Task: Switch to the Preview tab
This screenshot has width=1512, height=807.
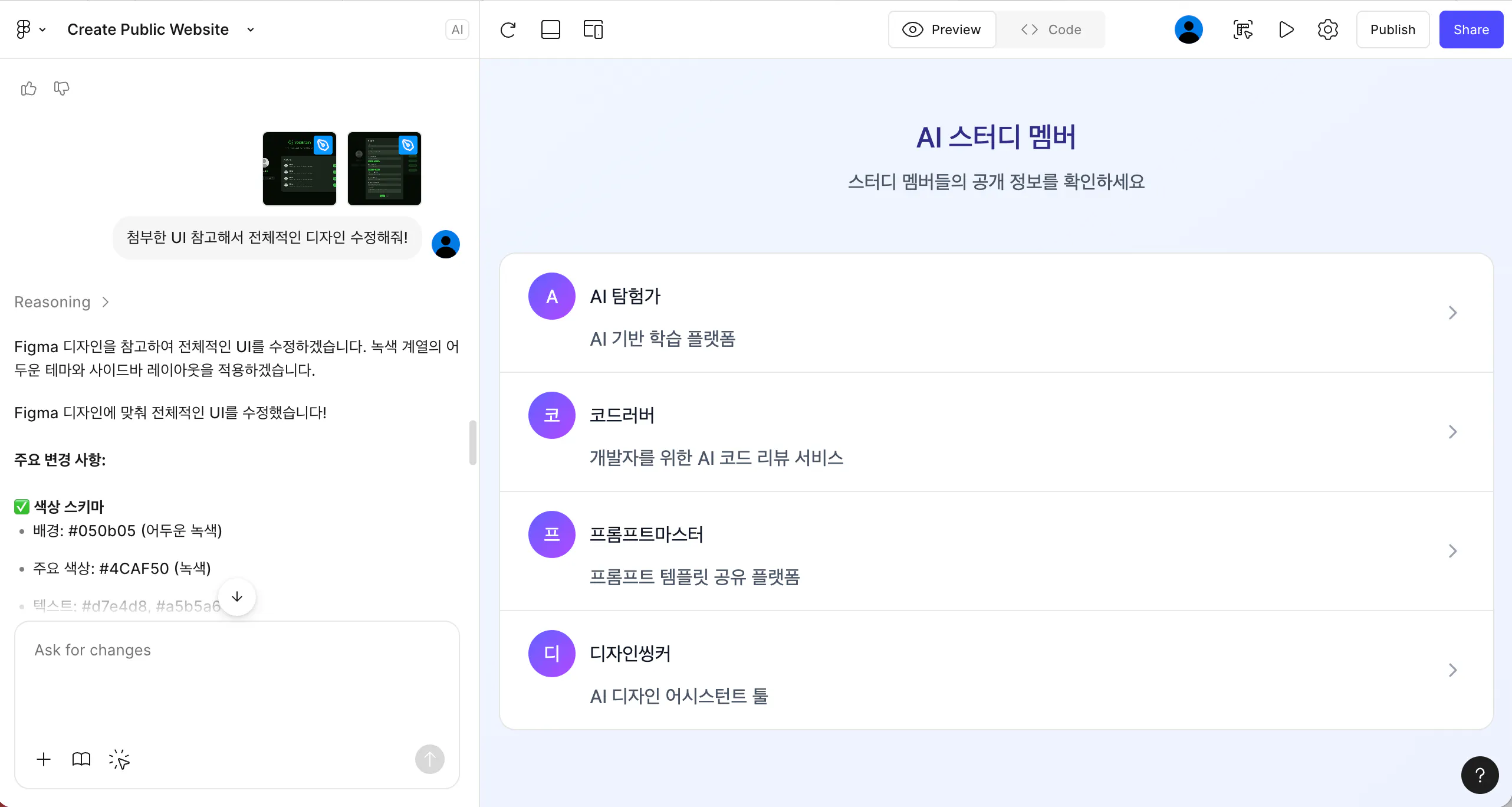Action: tap(942, 29)
